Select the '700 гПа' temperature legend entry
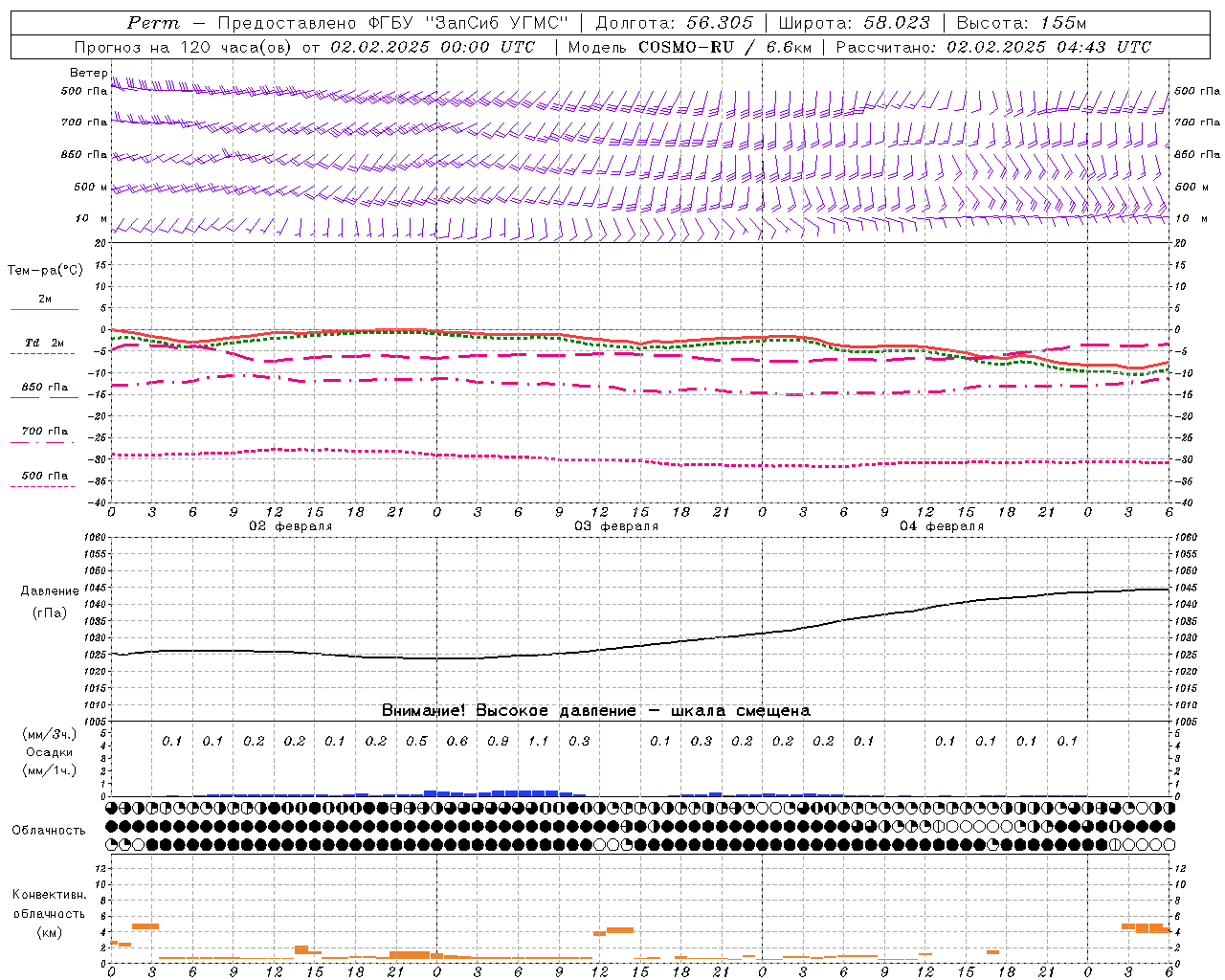 (44, 432)
